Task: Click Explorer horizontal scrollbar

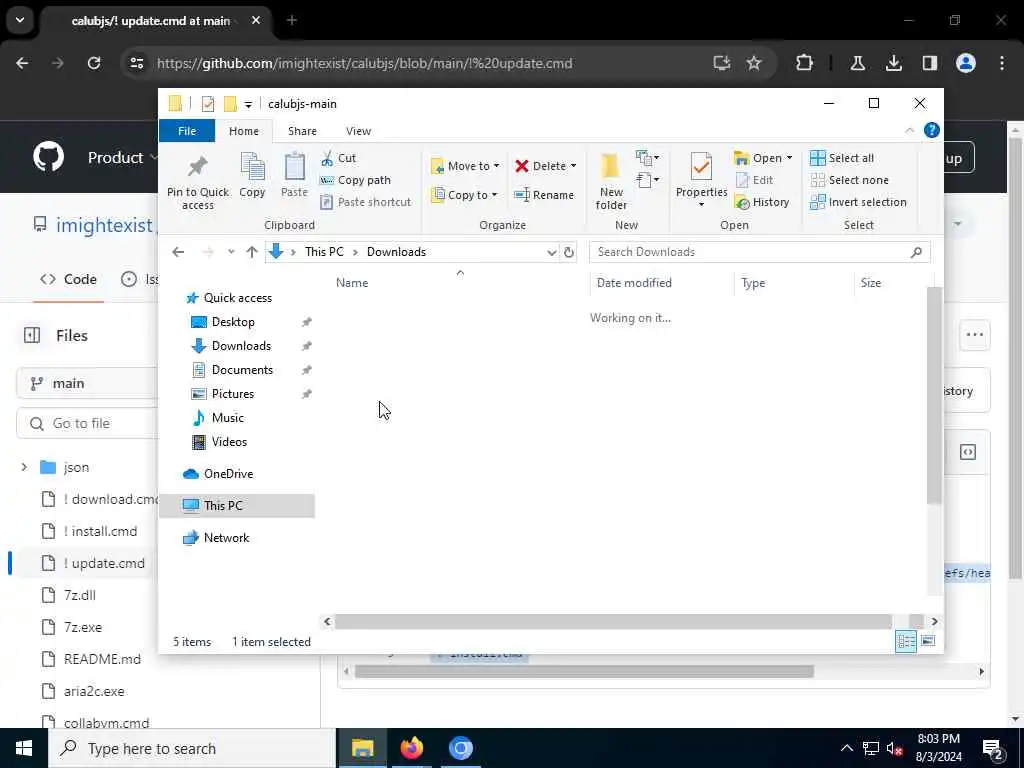Action: 613,621
